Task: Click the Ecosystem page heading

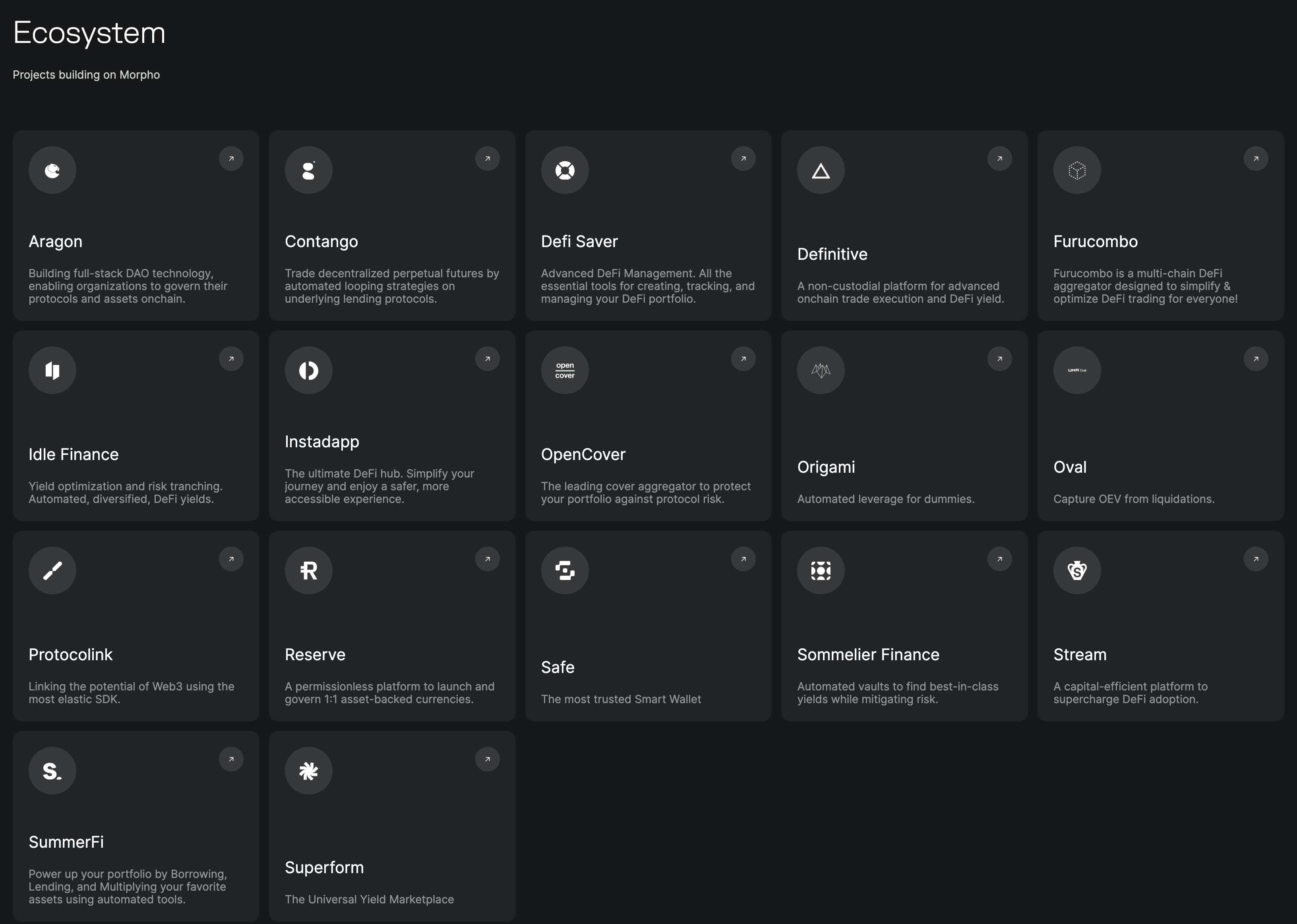Action: click(89, 33)
